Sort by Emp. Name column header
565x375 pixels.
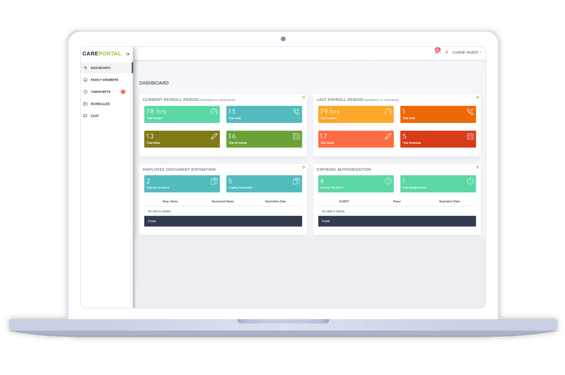(170, 201)
